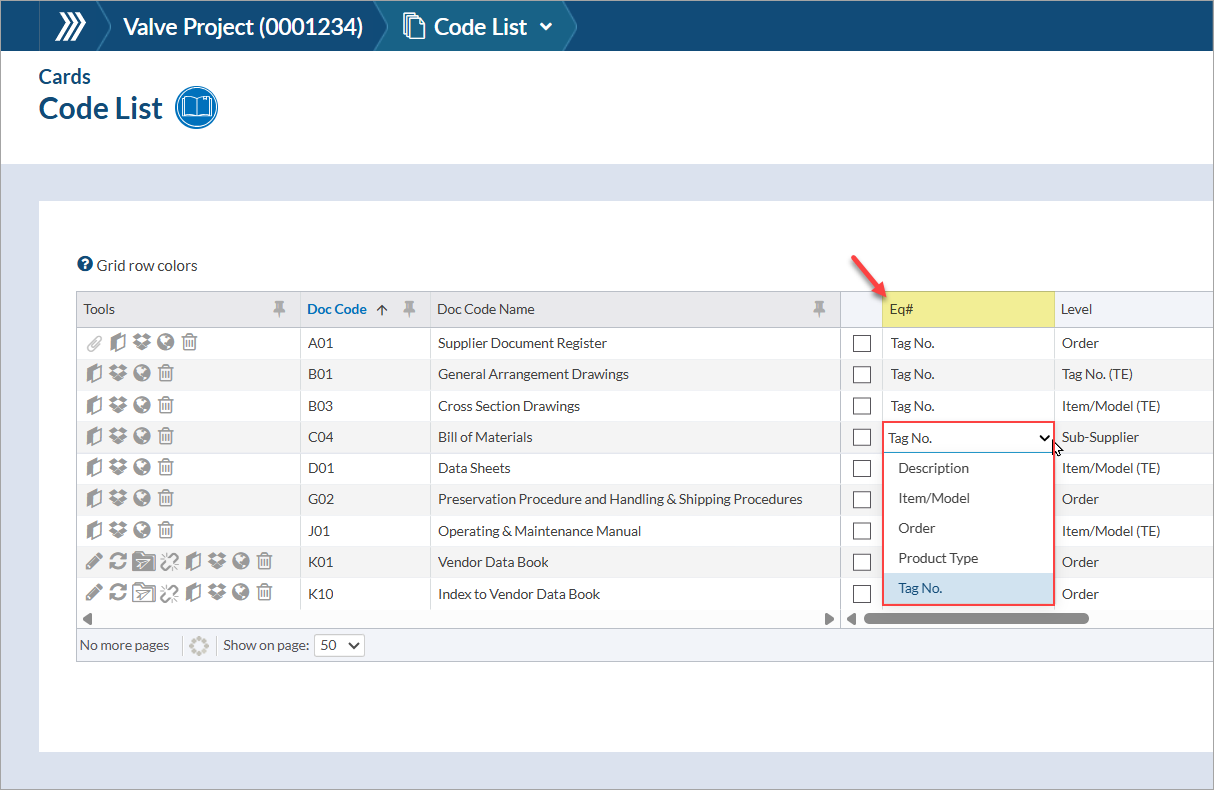Tick the checkbox for Operating & Maintenance Manual
Image resolution: width=1214 pixels, height=790 pixels.
click(862, 531)
